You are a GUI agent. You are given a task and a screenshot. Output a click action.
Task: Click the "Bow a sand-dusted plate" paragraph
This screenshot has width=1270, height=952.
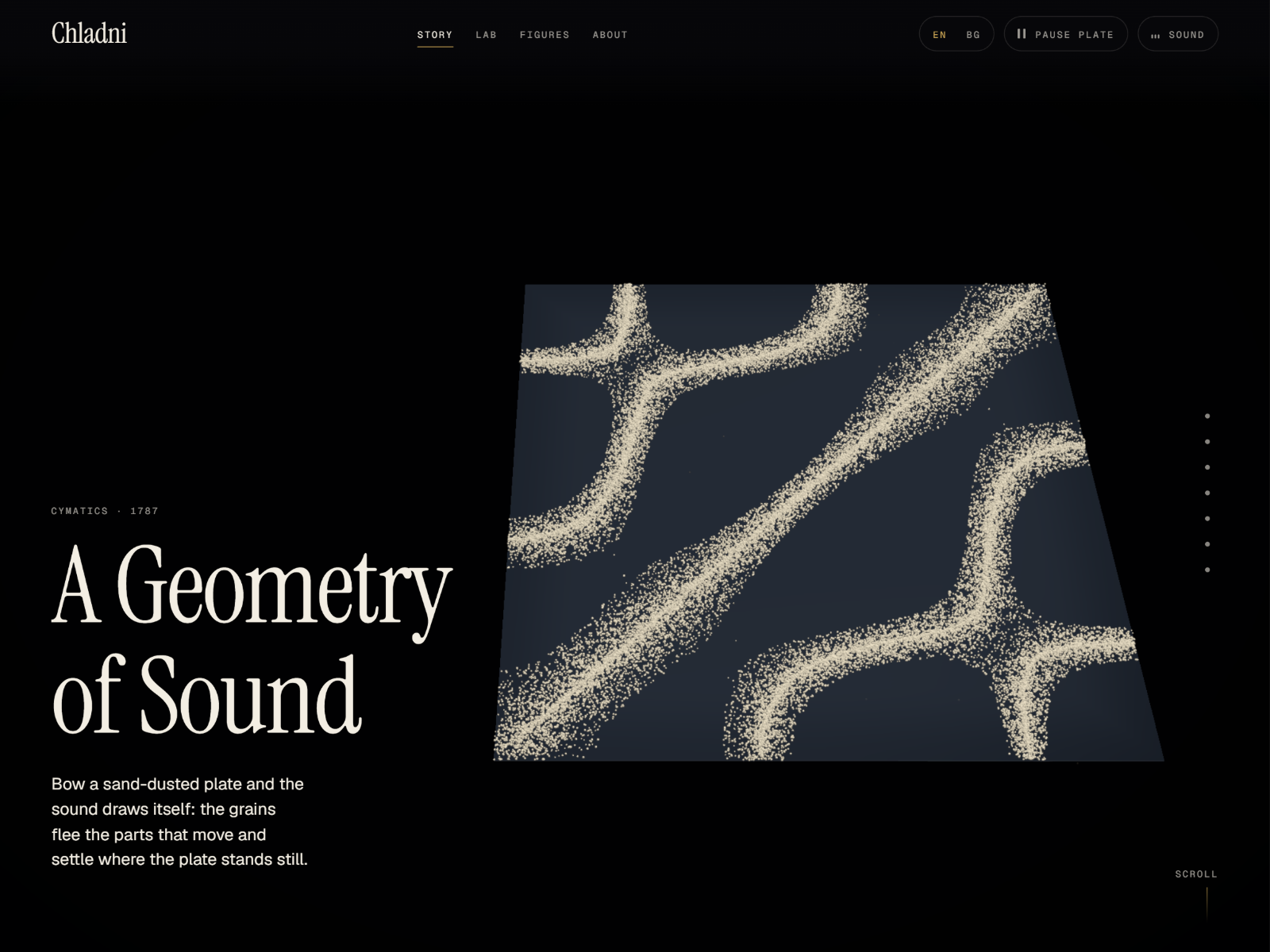click(179, 821)
